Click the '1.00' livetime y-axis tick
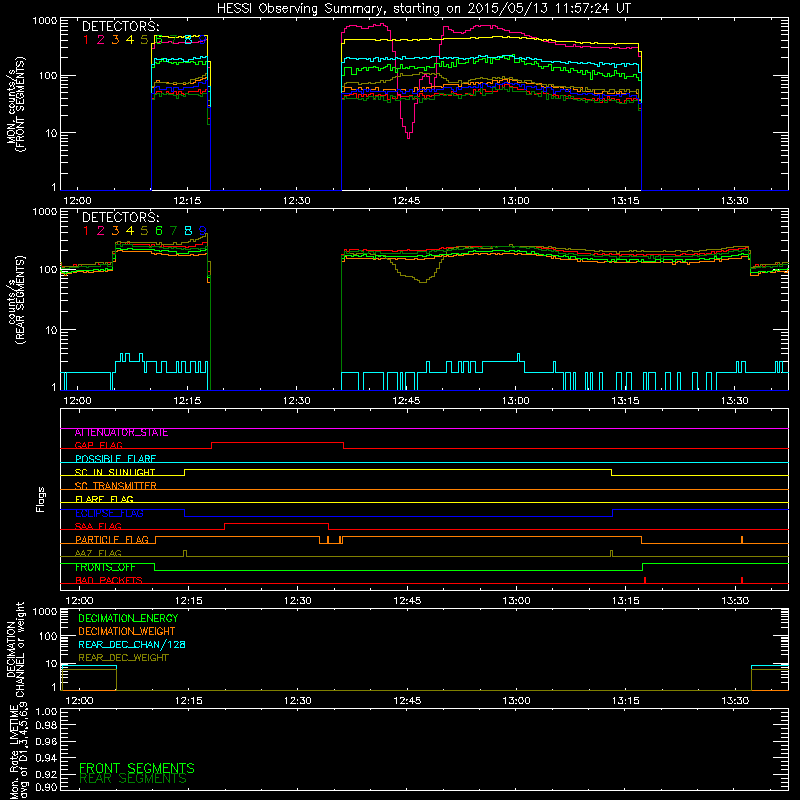Viewport: 800px width, 800px height. click(46, 712)
